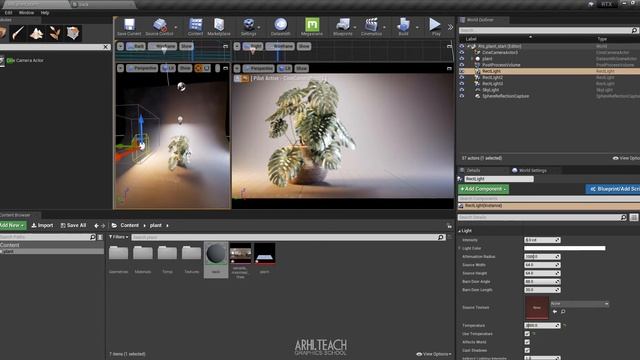
Task: Open the Wireframe view mode in Back viewport
Action: tap(163, 46)
